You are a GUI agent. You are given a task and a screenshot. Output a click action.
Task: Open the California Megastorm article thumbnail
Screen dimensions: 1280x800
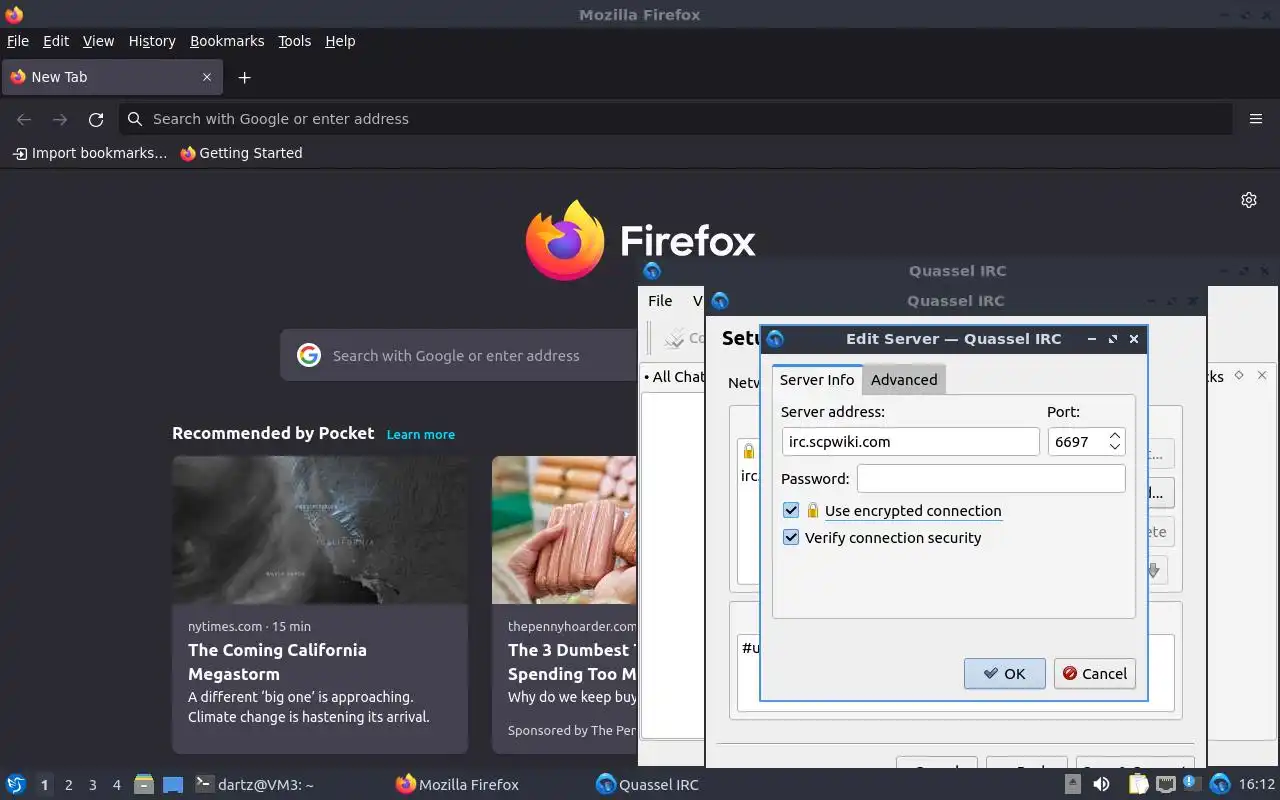[x=320, y=530]
